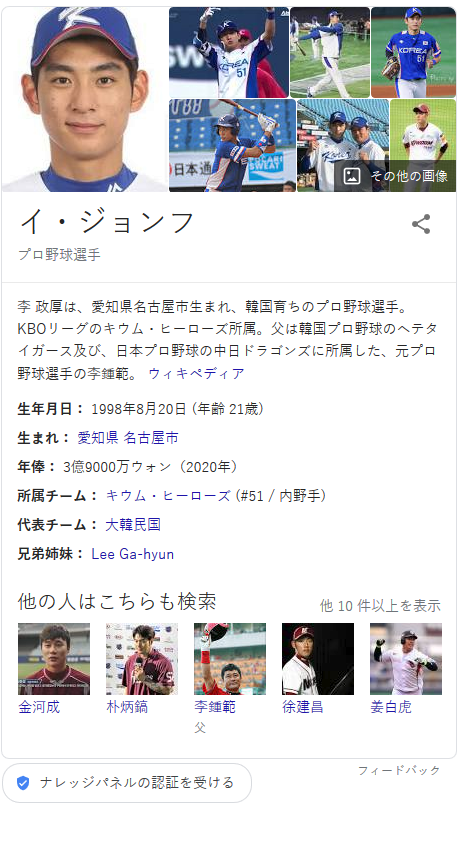
Task: Click the share icon beside the name
Action: click(x=421, y=224)
